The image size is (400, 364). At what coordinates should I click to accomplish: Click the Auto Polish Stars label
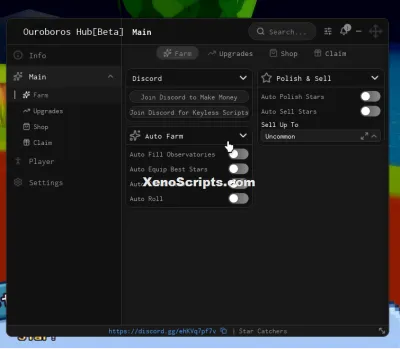[292, 97]
